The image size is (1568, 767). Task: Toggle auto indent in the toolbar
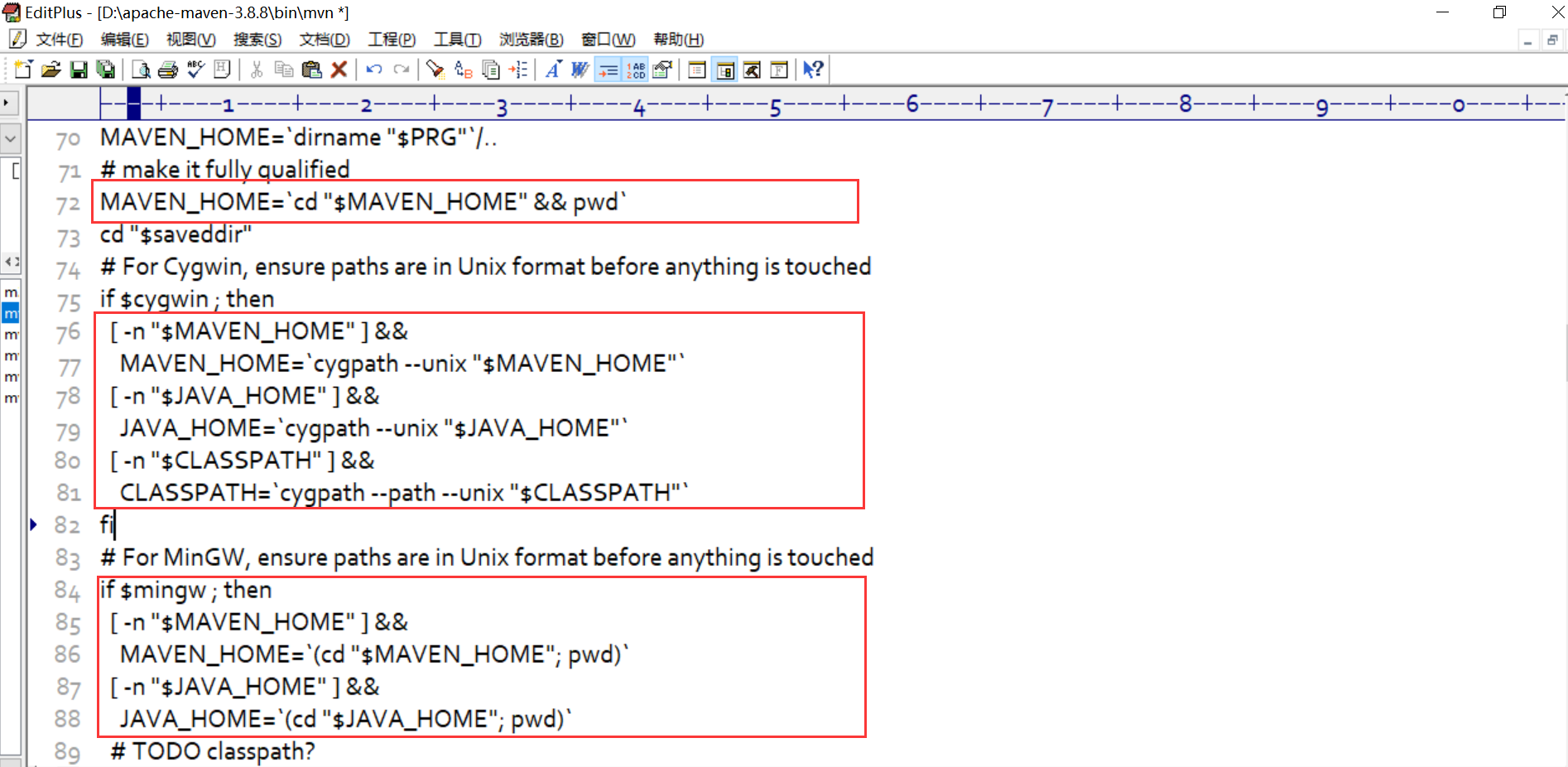pyautogui.click(x=608, y=70)
